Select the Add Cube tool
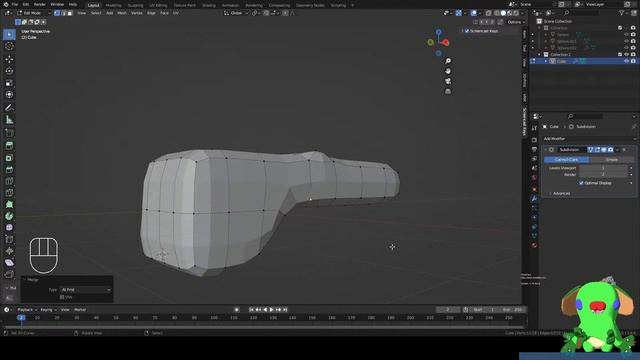640x360 pixels. (x=9, y=133)
